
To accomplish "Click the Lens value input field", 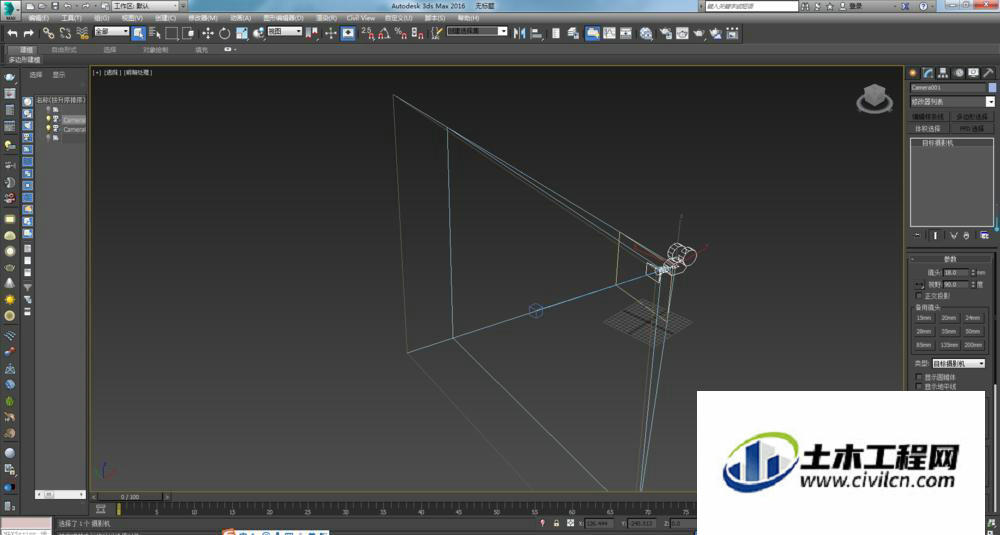I will click(x=957, y=272).
